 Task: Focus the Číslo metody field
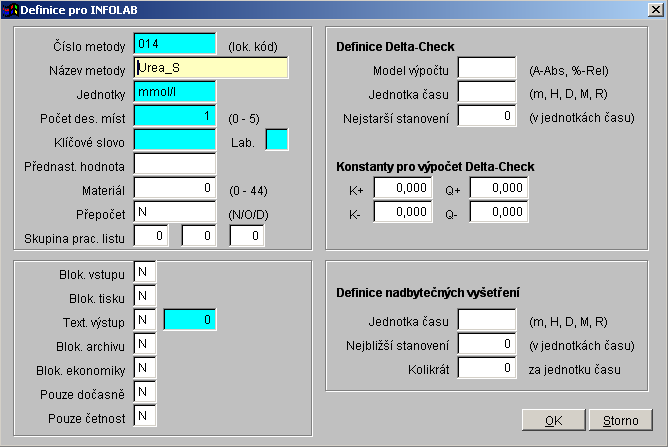point(175,44)
